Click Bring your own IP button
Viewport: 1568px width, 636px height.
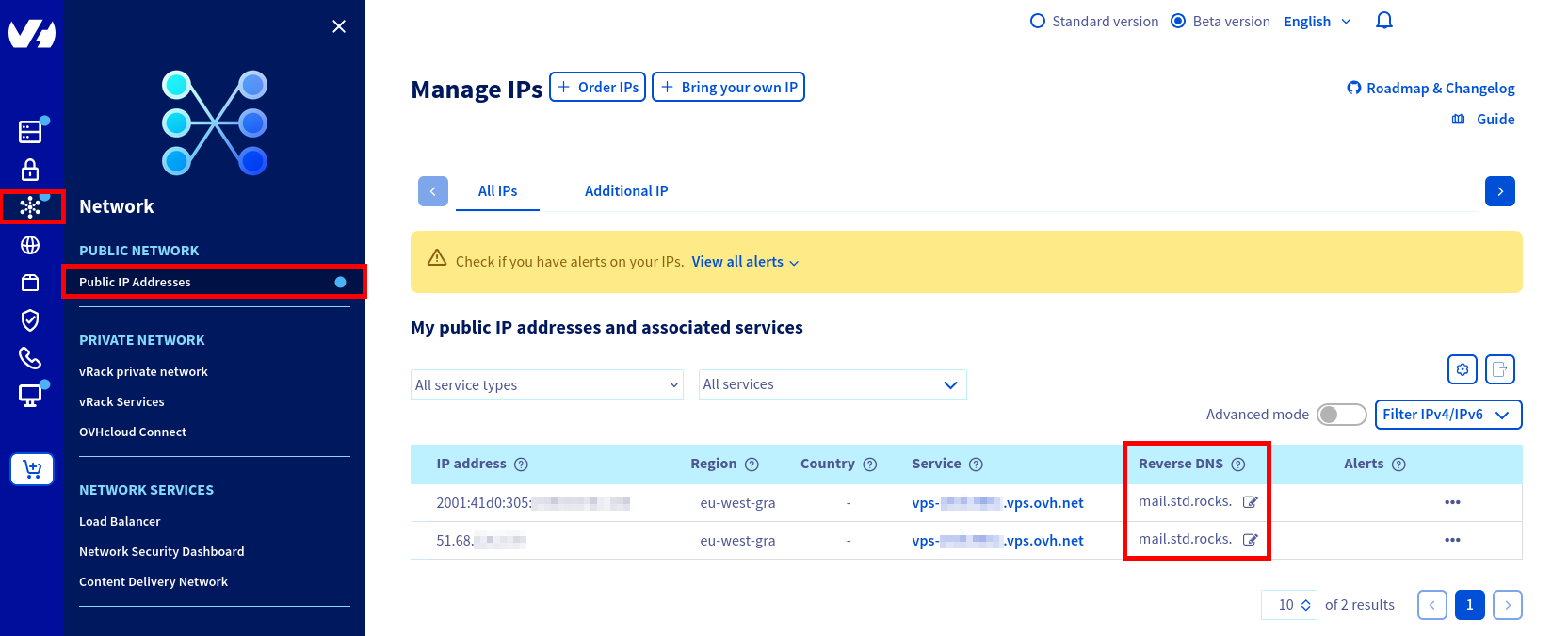coord(728,87)
